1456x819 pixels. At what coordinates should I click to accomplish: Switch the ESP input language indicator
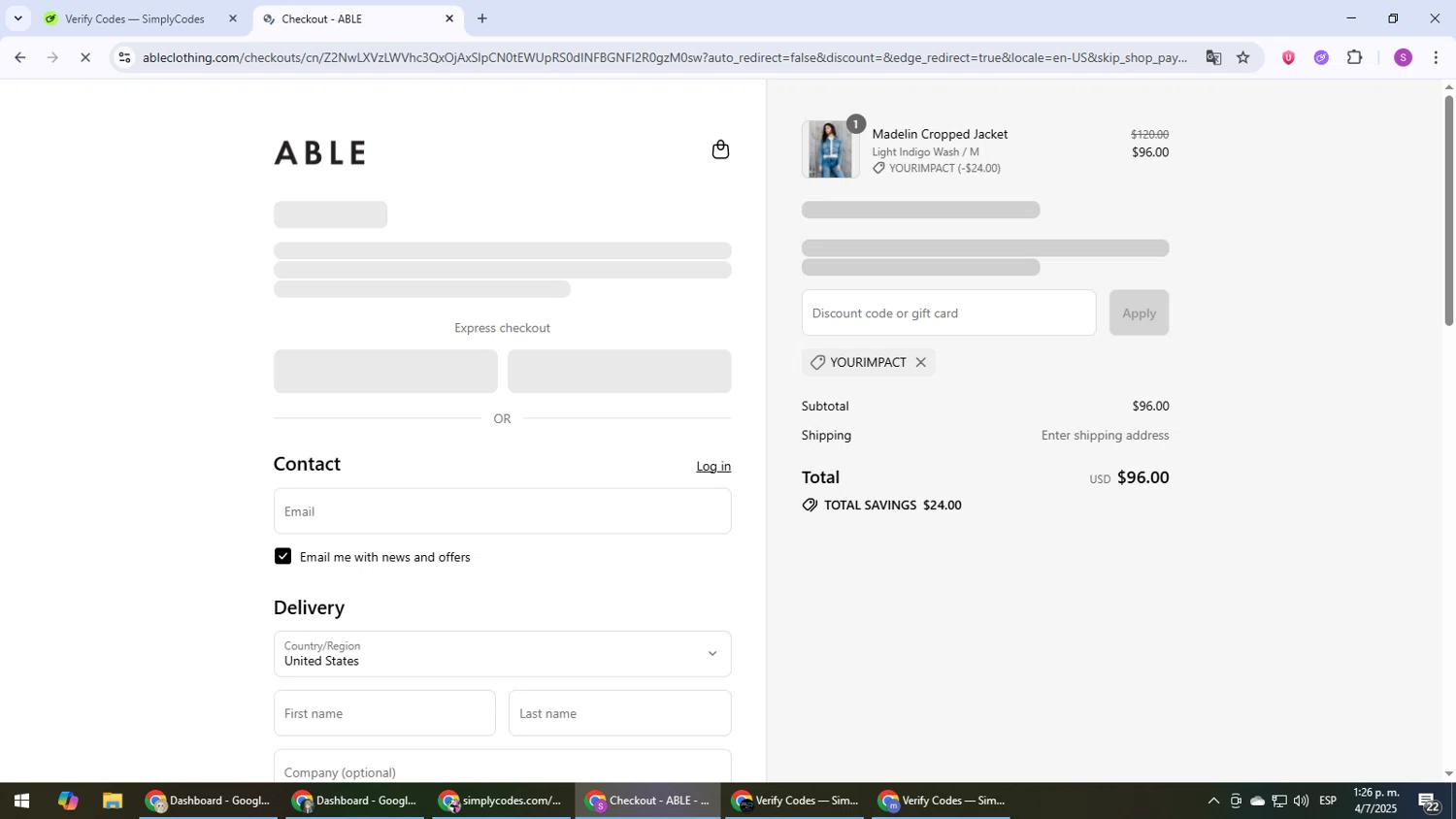pos(1328,802)
